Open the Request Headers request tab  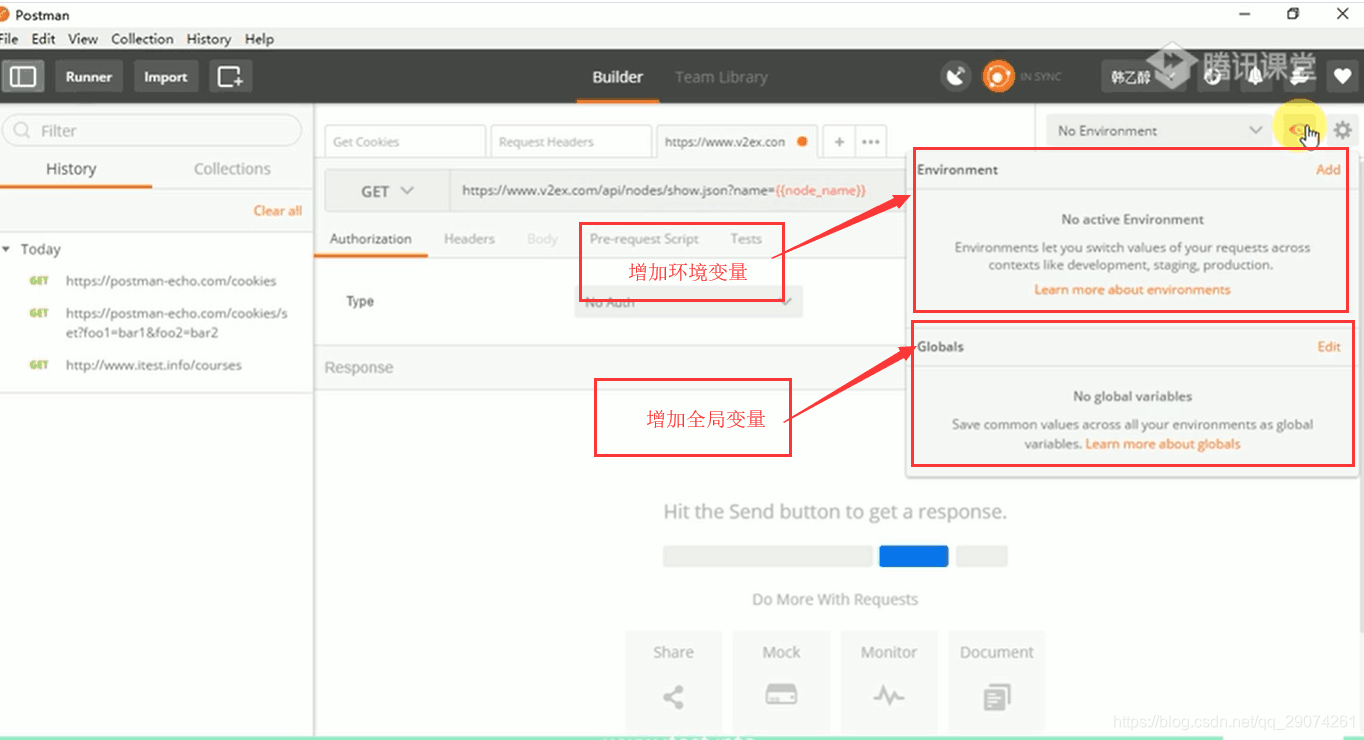coord(569,142)
